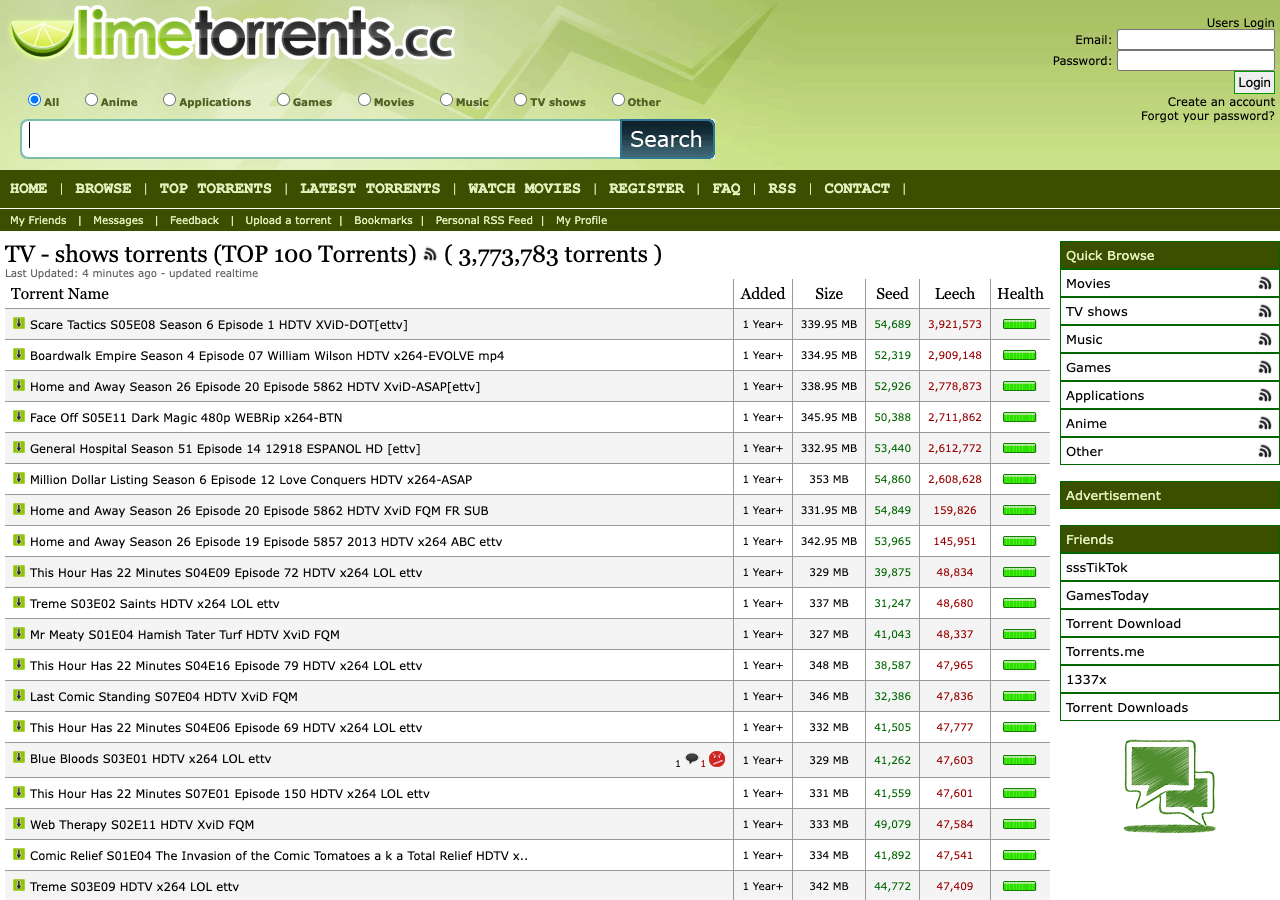Open the RSS feed icon next to Movies
Viewport: 1280px width, 900px height.
coord(1266,283)
